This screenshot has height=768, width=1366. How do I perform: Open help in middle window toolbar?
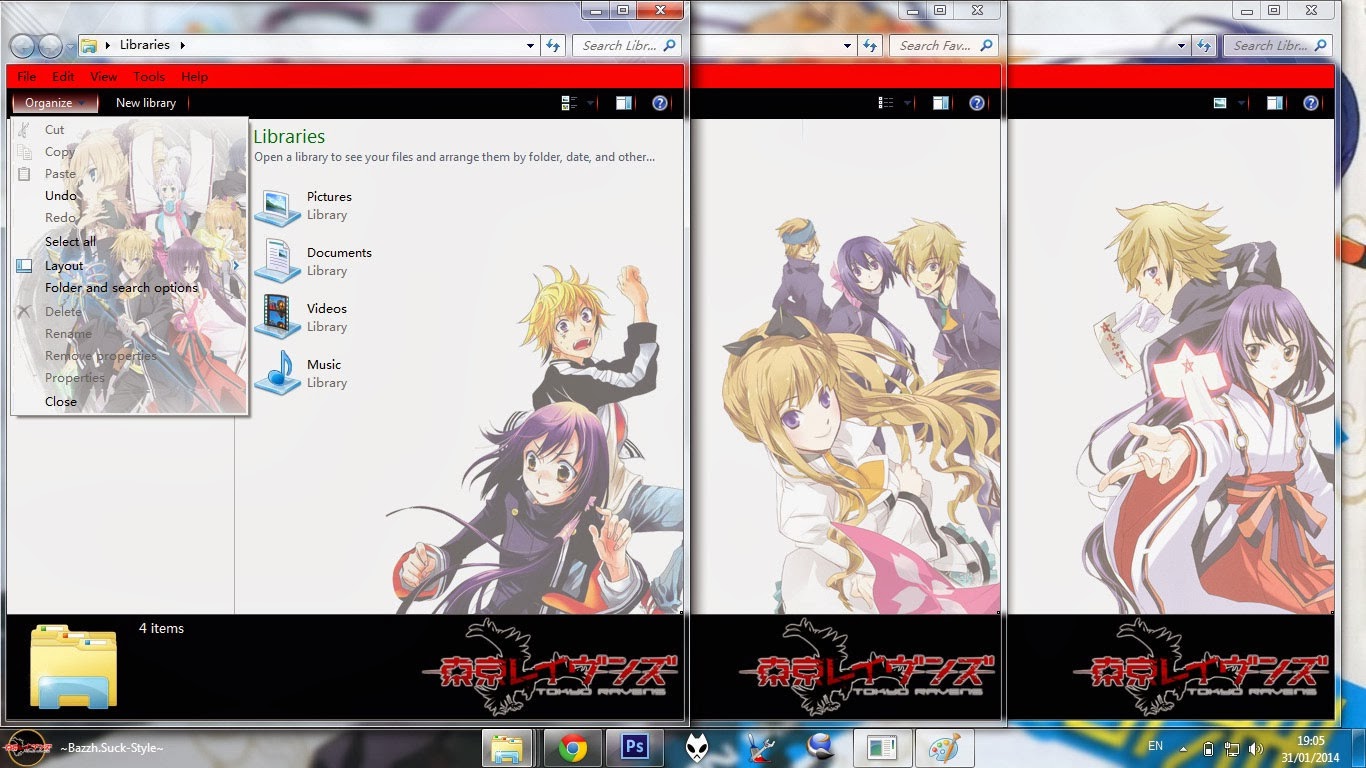tap(977, 103)
